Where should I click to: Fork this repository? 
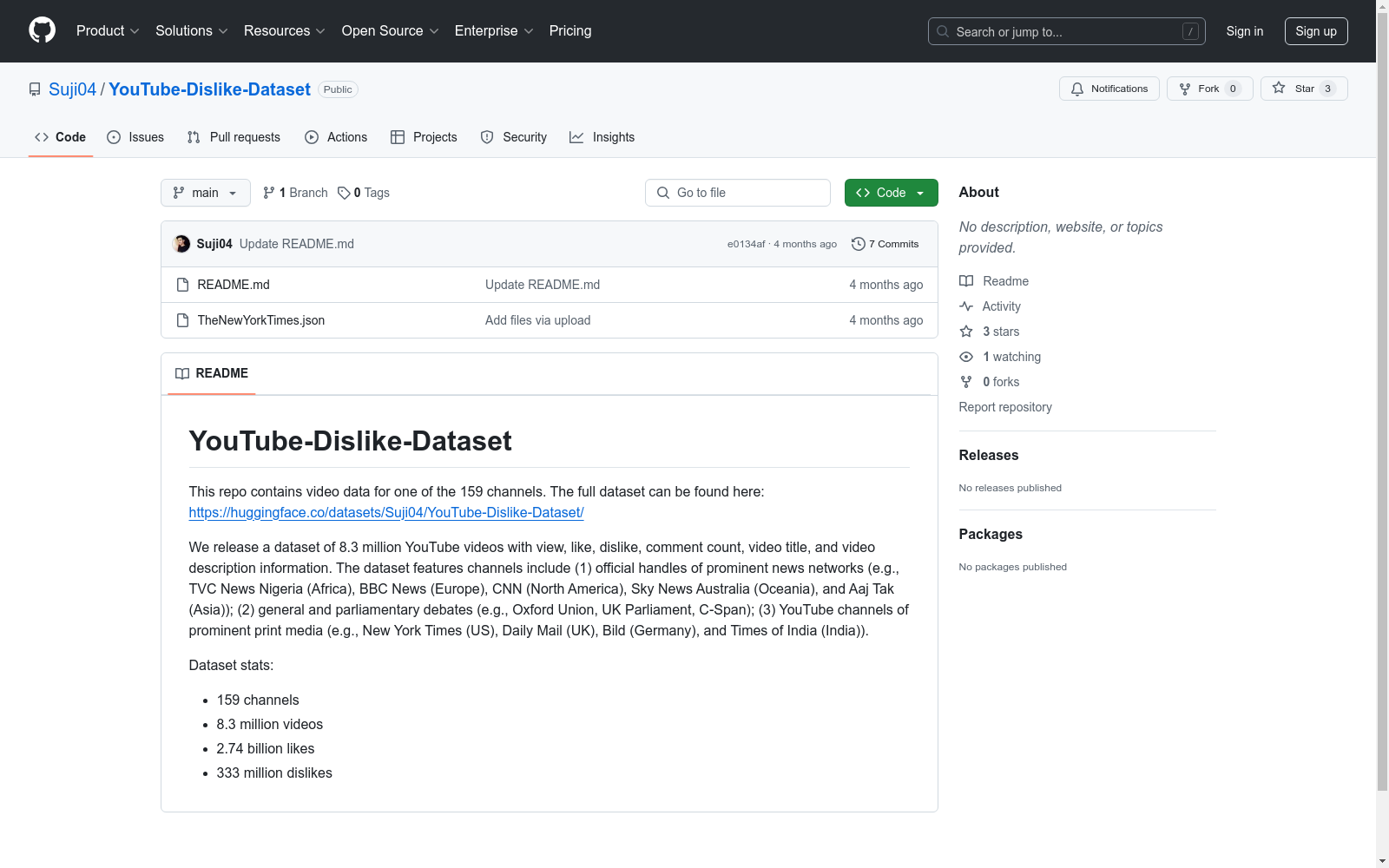[x=1209, y=89]
